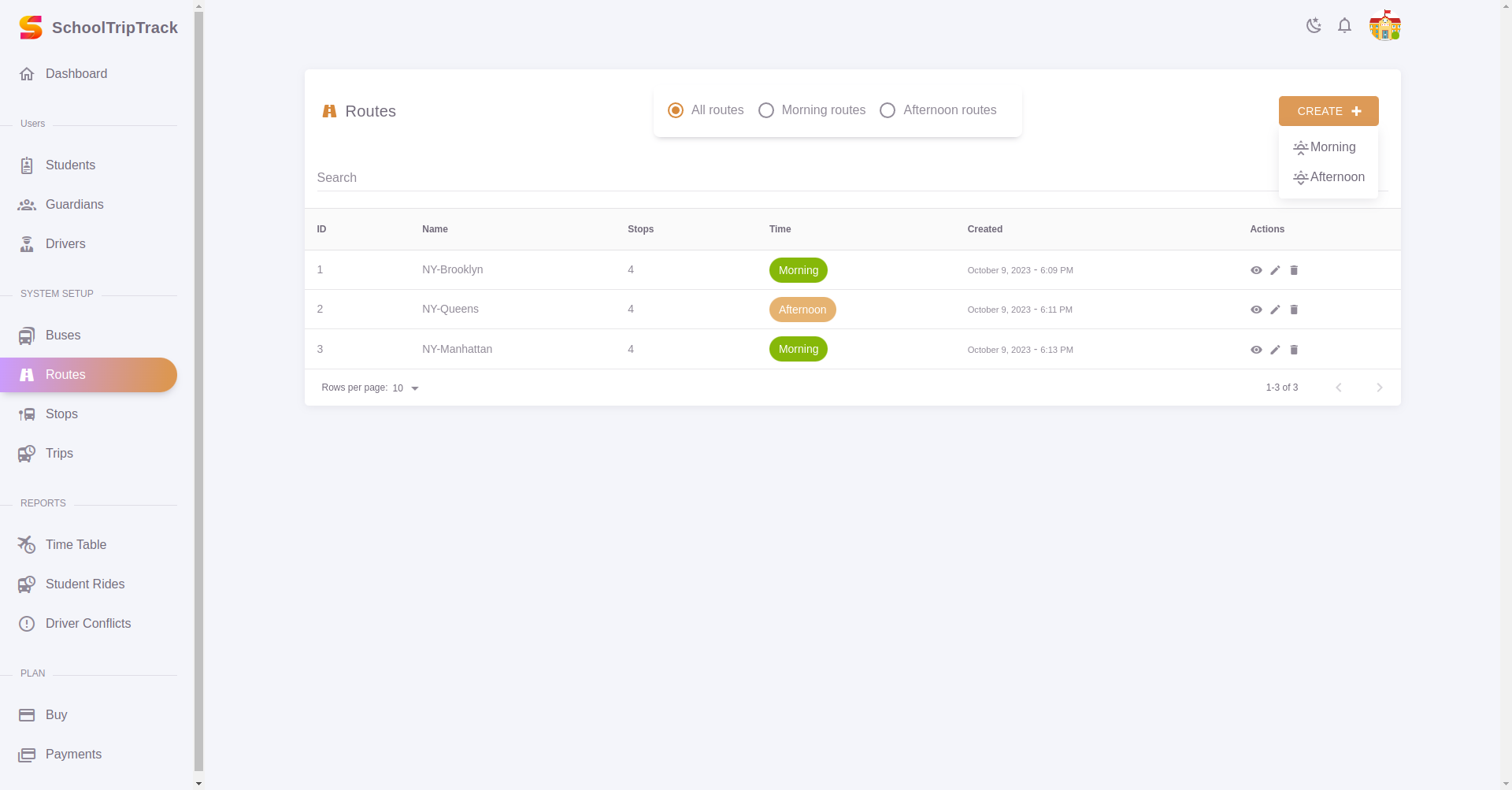The width and height of the screenshot is (1512, 790).
Task: Open the Rows per page dropdown
Action: [x=406, y=388]
